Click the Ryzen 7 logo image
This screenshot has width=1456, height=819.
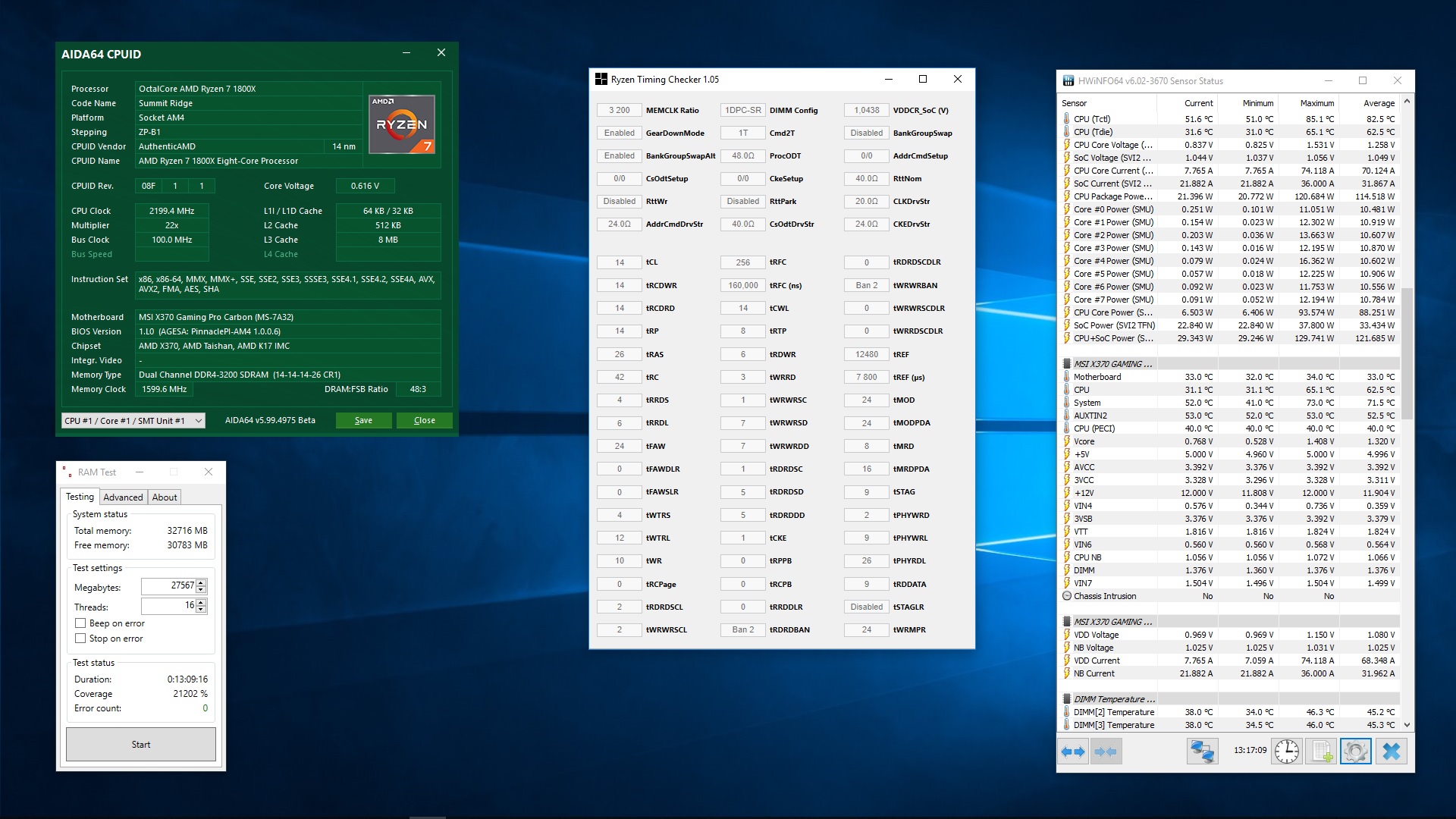pyautogui.click(x=402, y=124)
